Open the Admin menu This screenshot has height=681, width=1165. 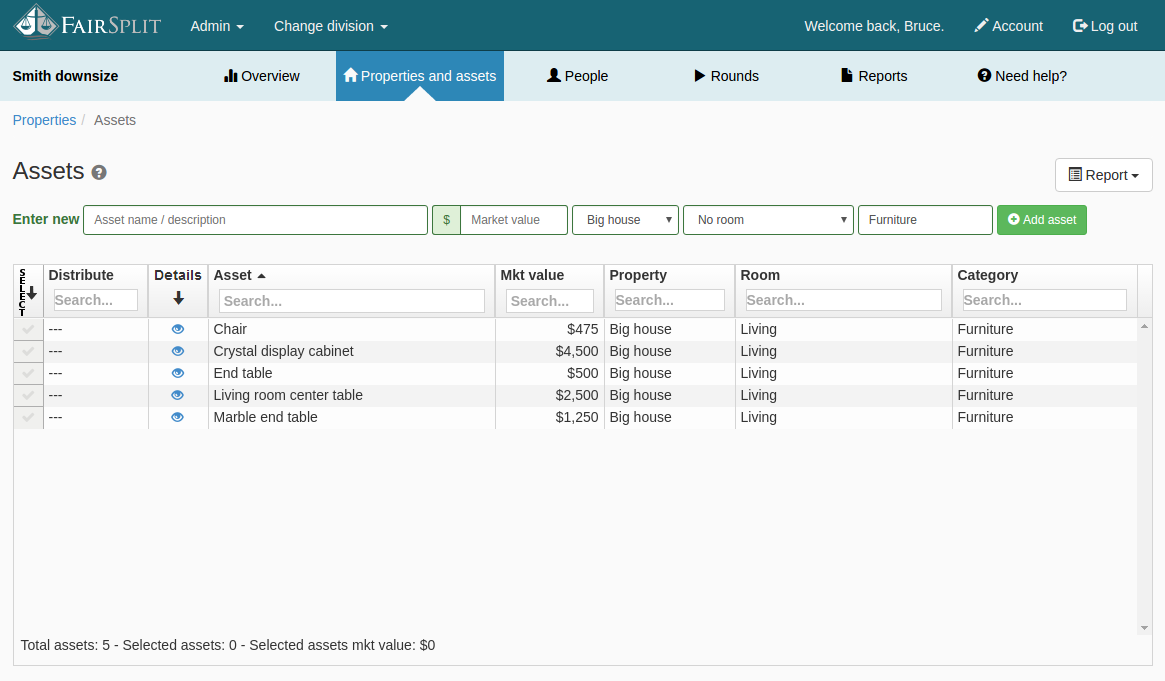(217, 26)
